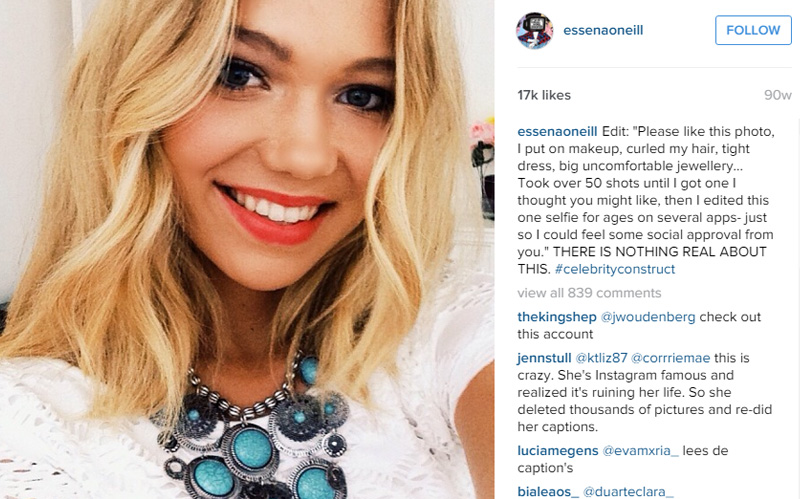
Task: Open the @ktliz87 mention
Action: coord(602,358)
